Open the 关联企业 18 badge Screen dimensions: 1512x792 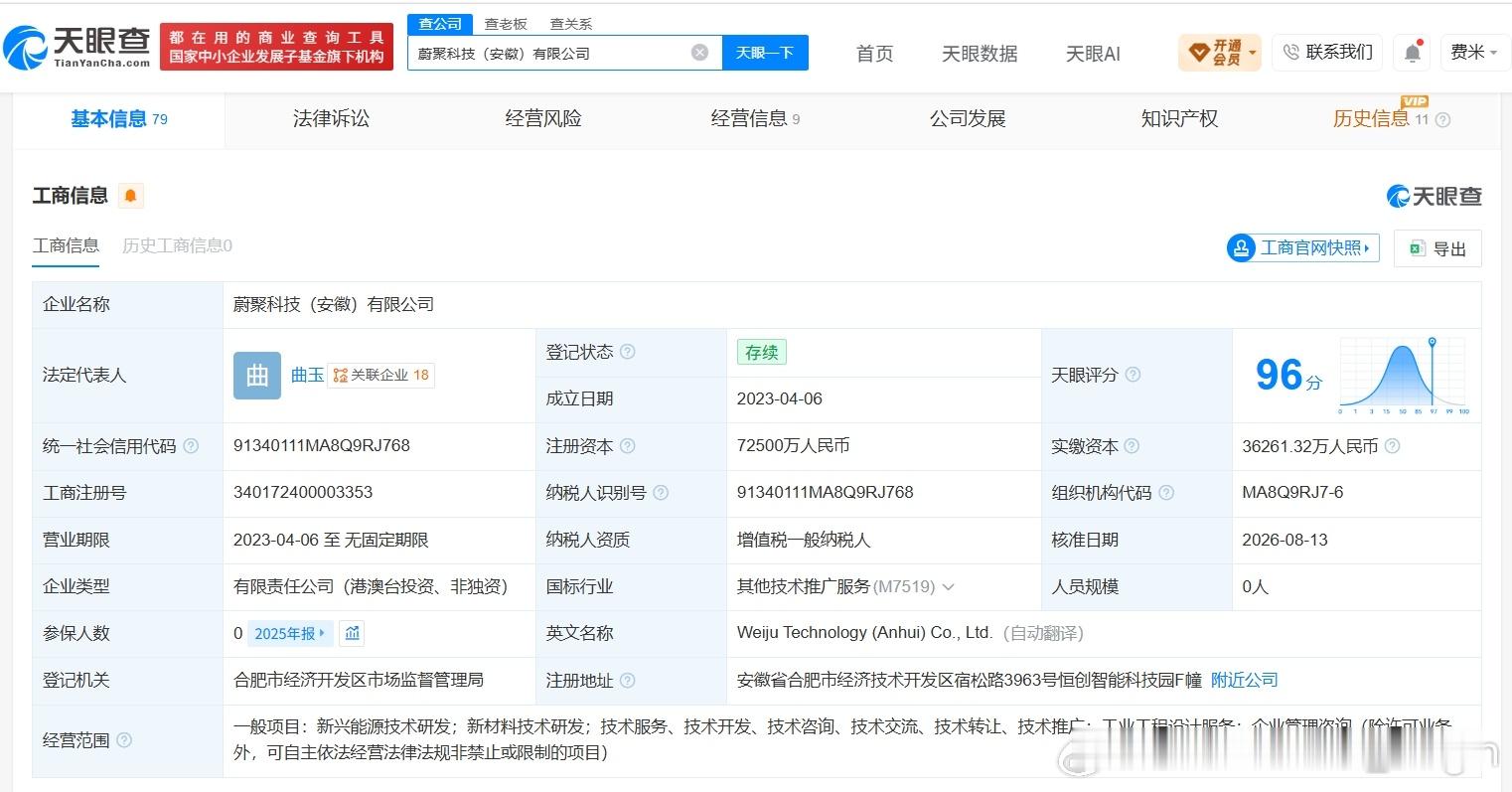click(x=381, y=375)
